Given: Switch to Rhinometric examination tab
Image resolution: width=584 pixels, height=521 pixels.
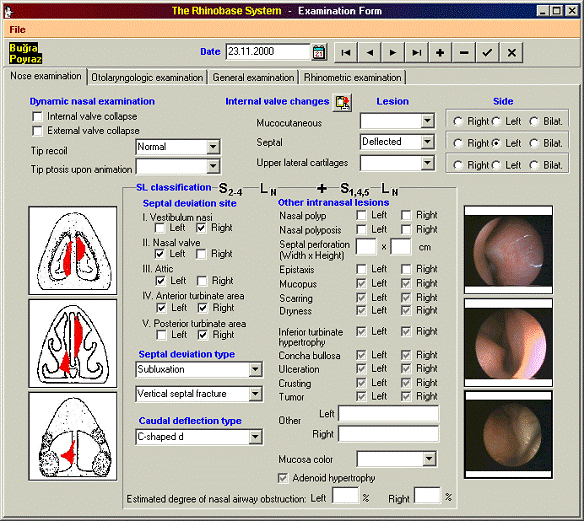Looking at the screenshot, I should click(353, 77).
